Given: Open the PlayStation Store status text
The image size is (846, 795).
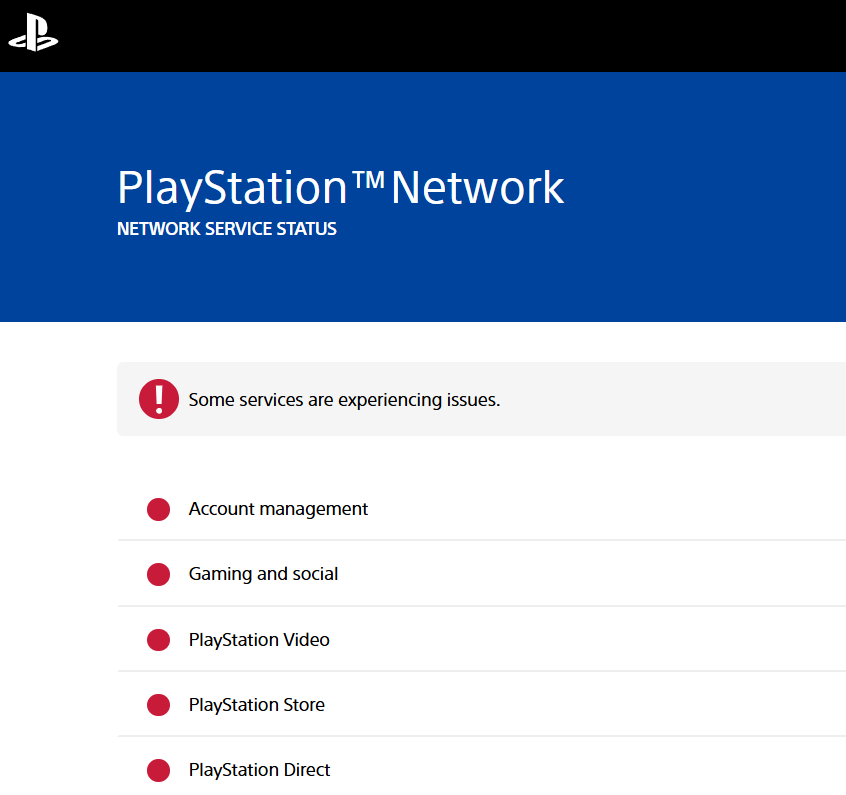Looking at the screenshot, I should 256,705.
